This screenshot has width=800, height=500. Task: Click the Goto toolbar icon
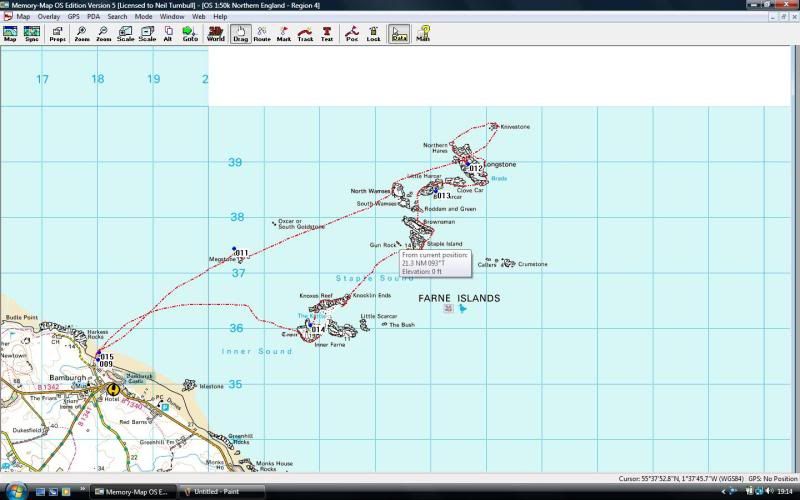pos(189,33)
